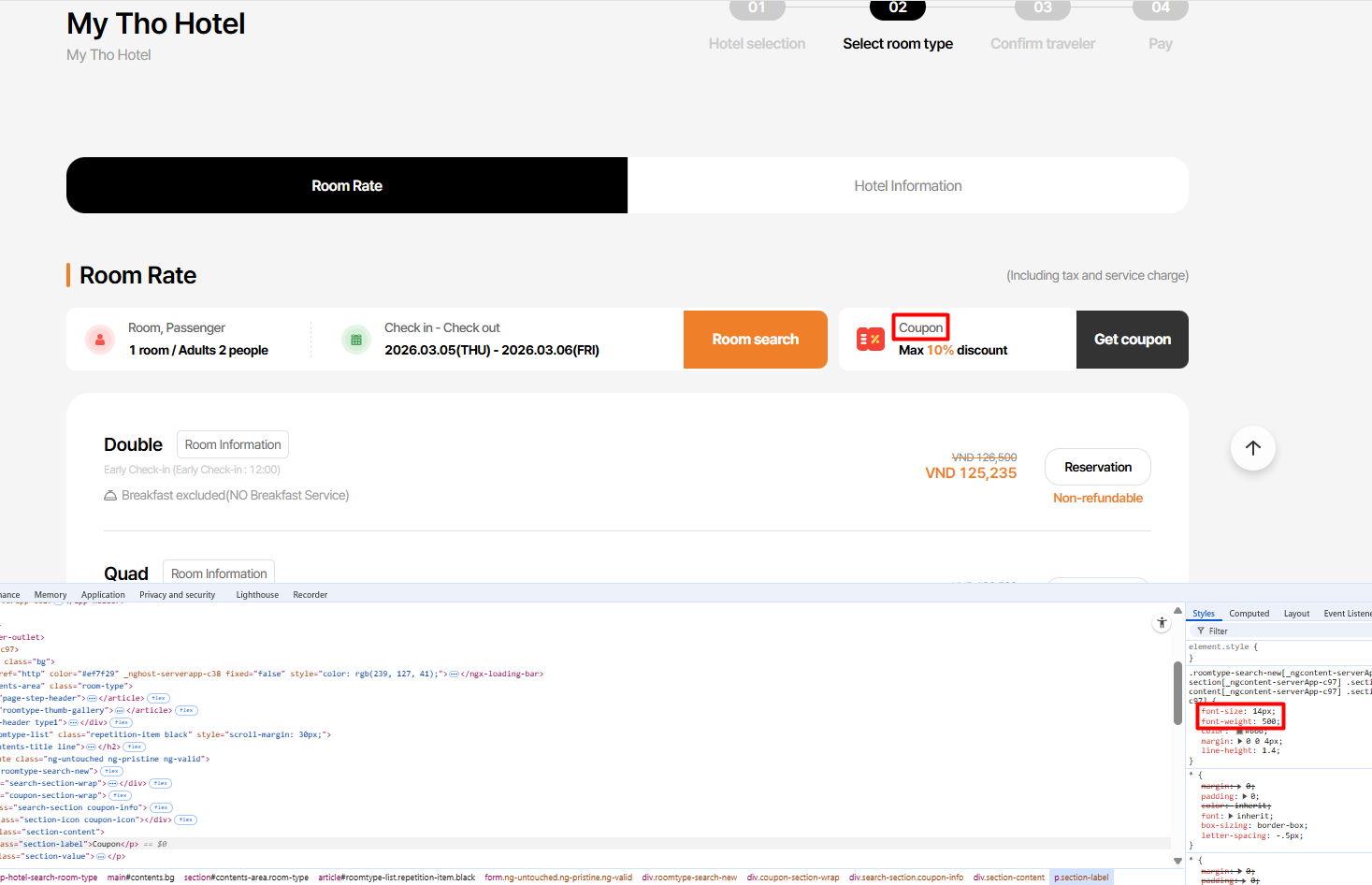Viewport: 1372px width, 885px height.
Task: Click the scroll-to-top arrow button
Action: (1253, 448)
